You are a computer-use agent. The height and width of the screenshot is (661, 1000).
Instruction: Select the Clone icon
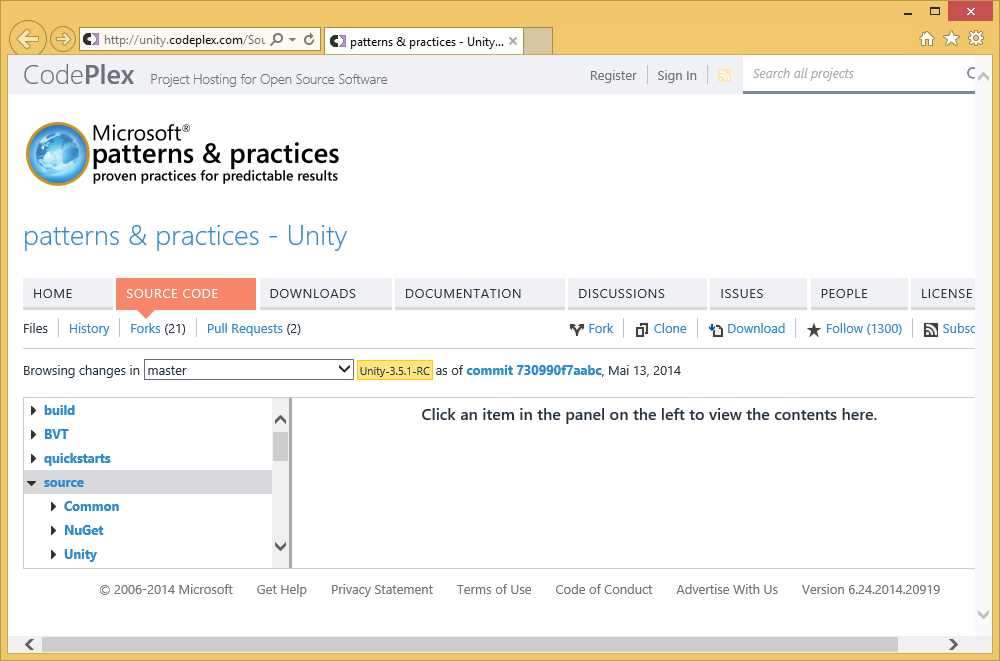[643, 328]
